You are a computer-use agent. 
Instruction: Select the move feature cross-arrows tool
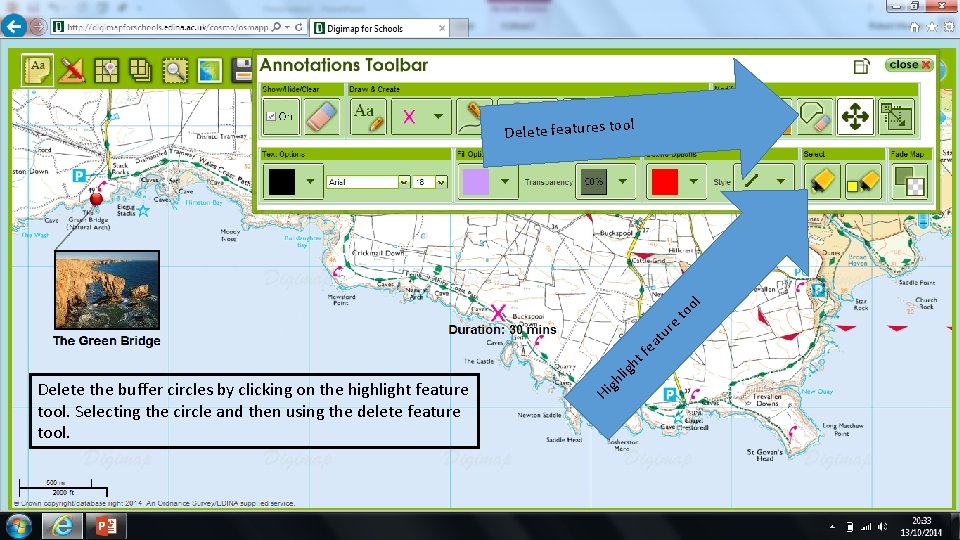click(x=855, y=116)
